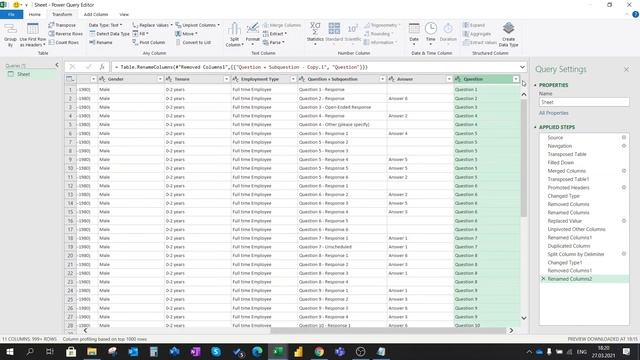
Task: Click Detect Data Type
Action: 109,34
